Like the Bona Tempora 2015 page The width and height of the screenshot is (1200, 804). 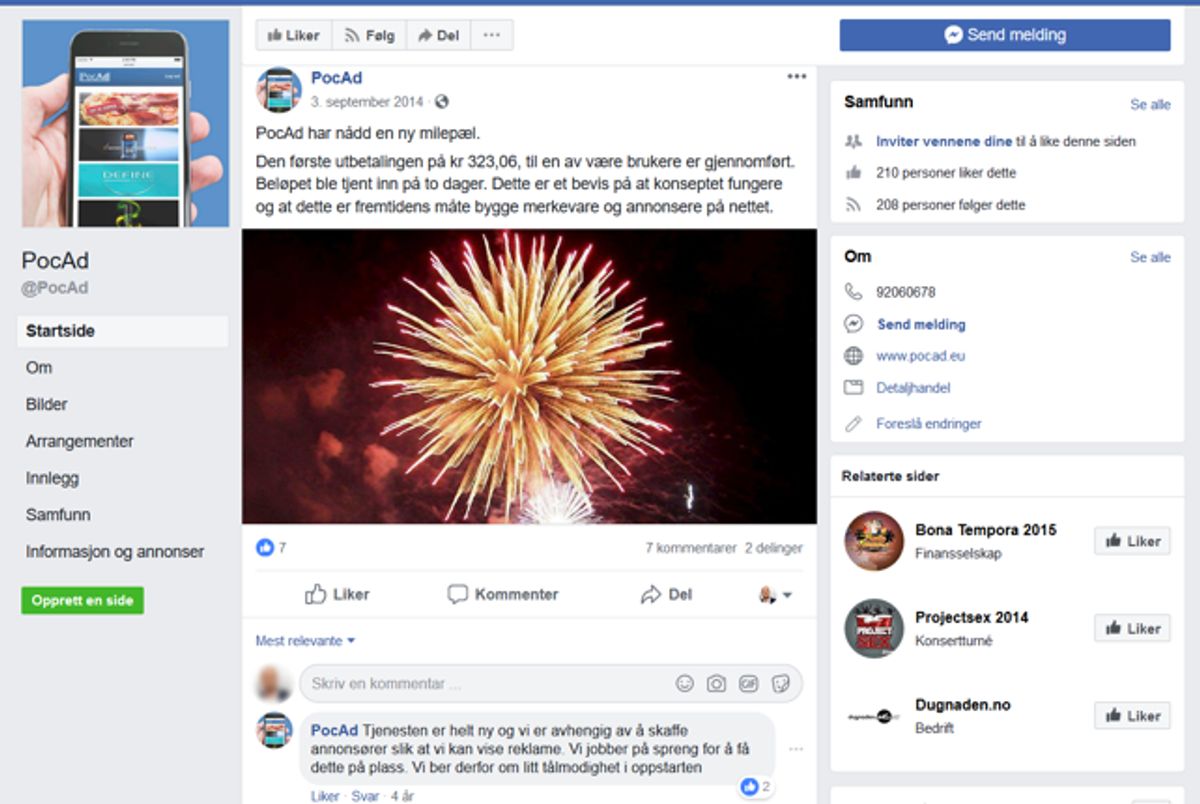tap(1132, 541)
